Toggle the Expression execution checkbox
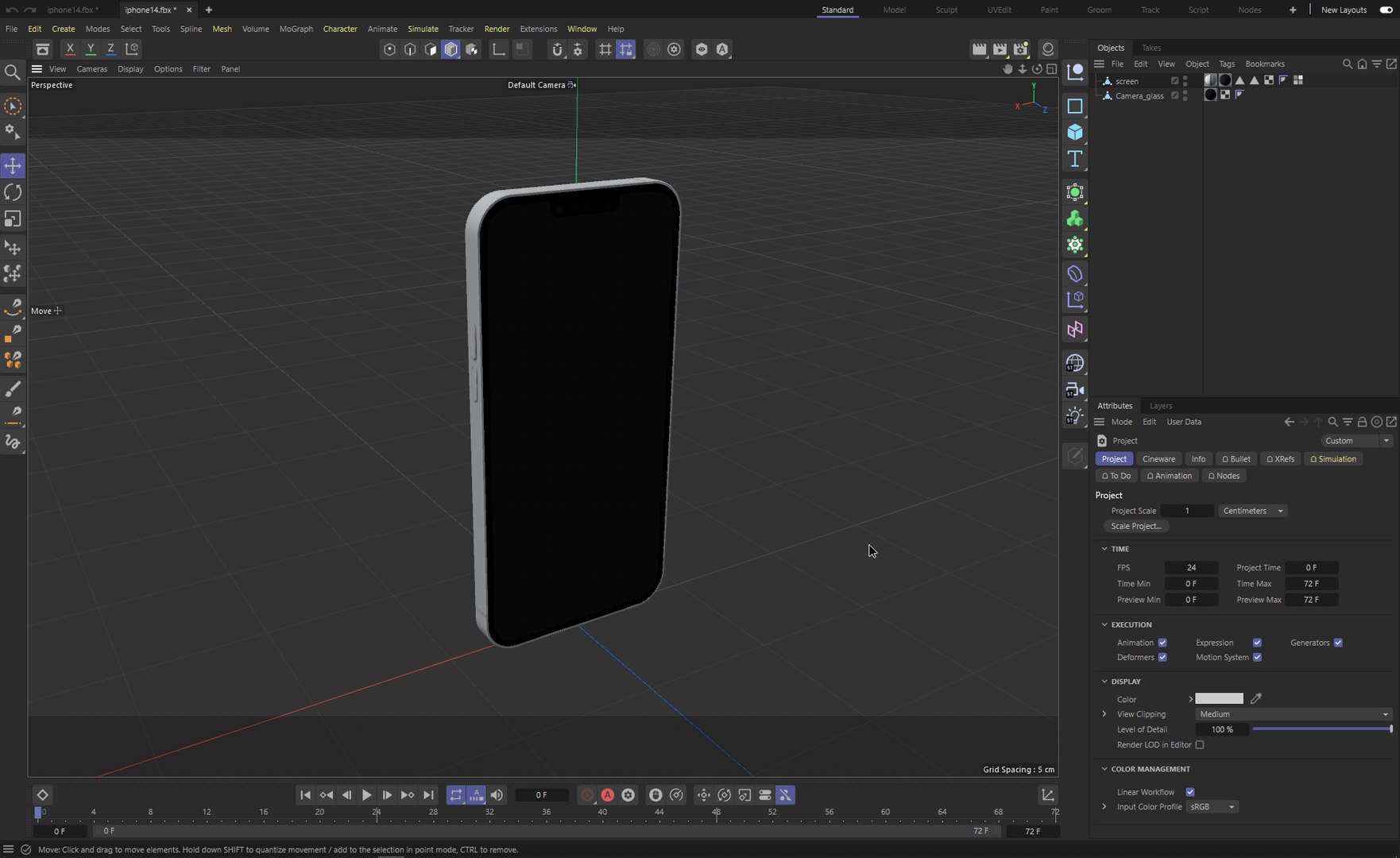This screenshot has width=1400, height=858. [x=1257, y=643]
